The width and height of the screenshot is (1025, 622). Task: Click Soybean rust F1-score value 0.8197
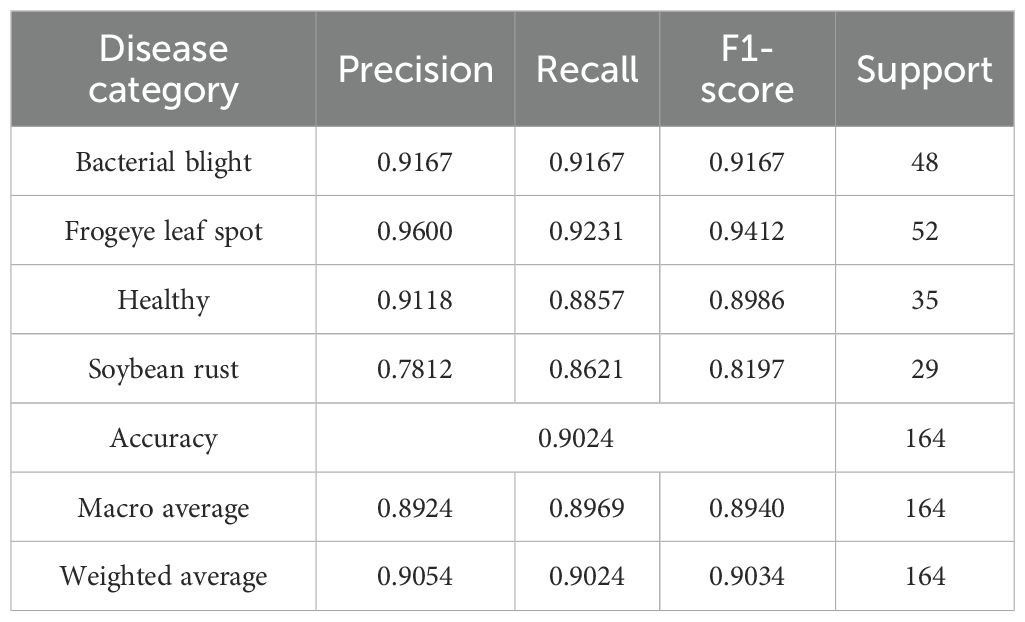pyautogui.click(x=747, y=369)
